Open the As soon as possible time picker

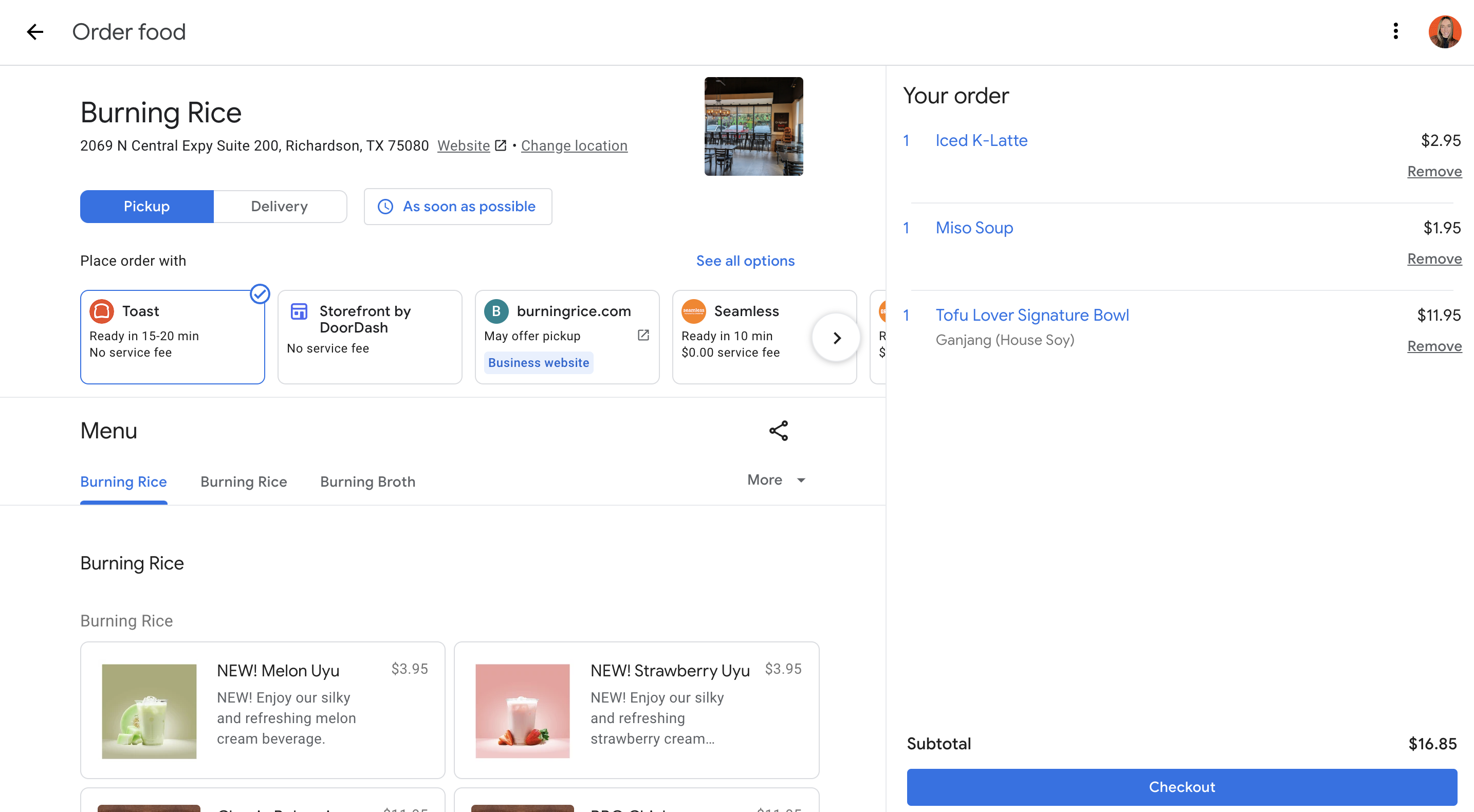(x=458, y=207)
